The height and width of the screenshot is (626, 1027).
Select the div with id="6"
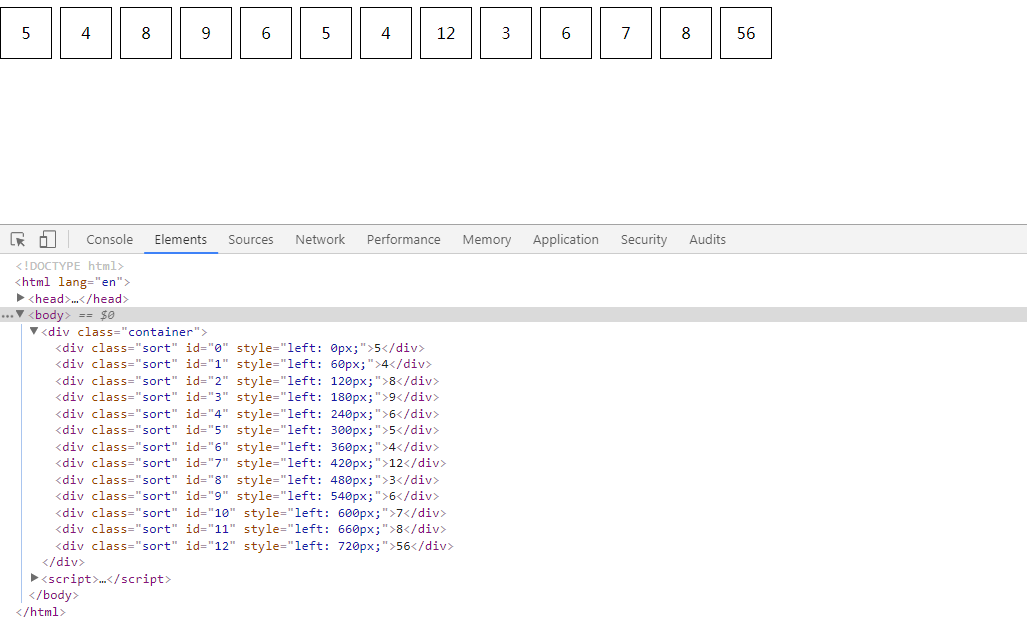[248, 447]
